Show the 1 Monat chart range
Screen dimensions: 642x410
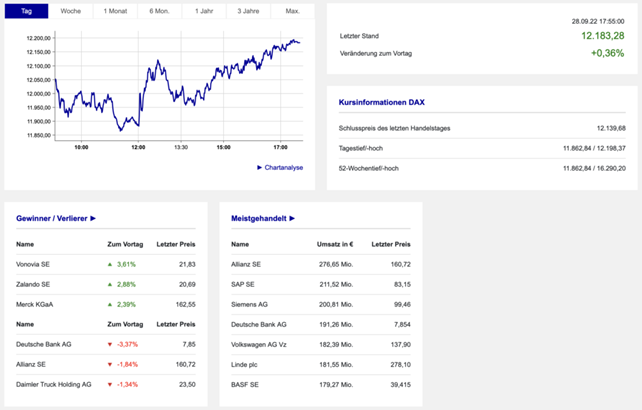pos(115,10)
